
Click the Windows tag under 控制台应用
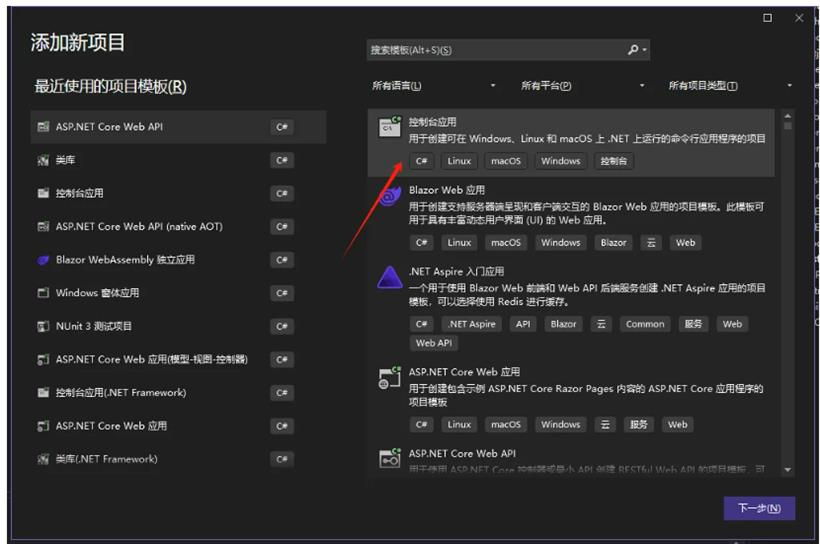pyautogui.click(x=561, y=161)
